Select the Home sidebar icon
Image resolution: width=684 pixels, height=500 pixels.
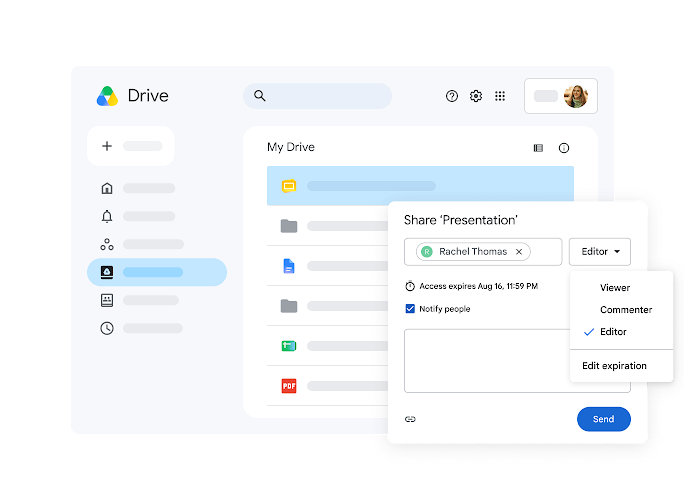point(107,188)
